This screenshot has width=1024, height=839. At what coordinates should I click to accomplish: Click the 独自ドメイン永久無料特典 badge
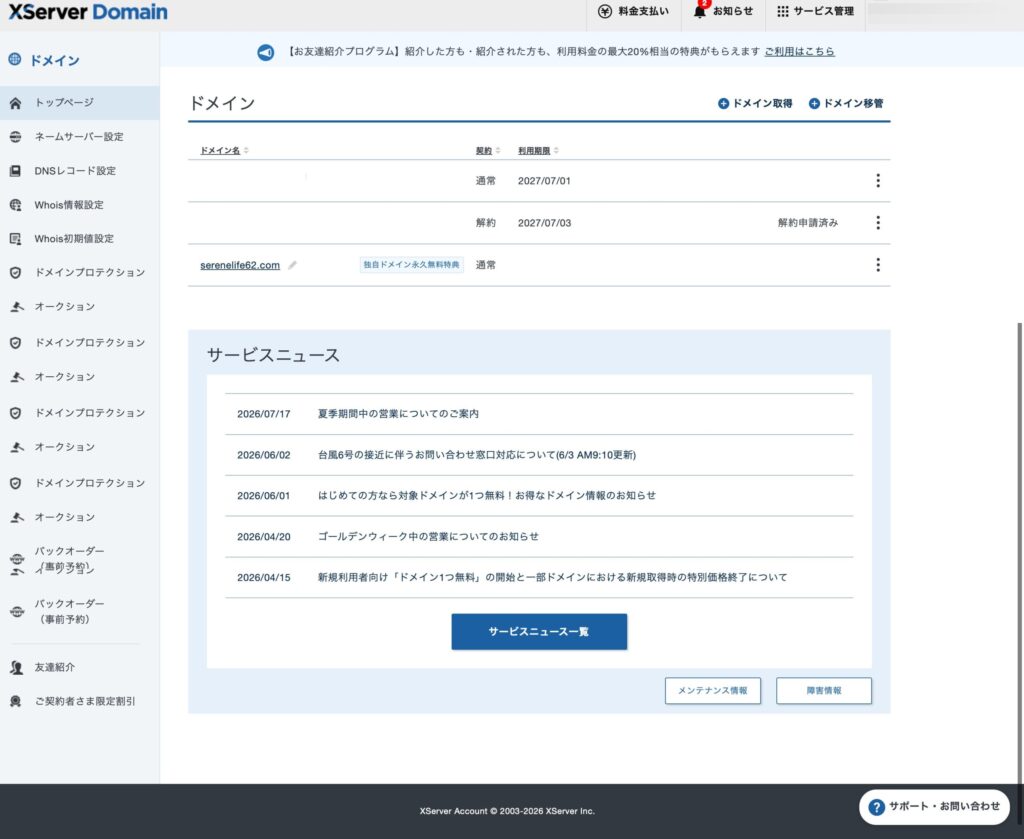(411, 264)
